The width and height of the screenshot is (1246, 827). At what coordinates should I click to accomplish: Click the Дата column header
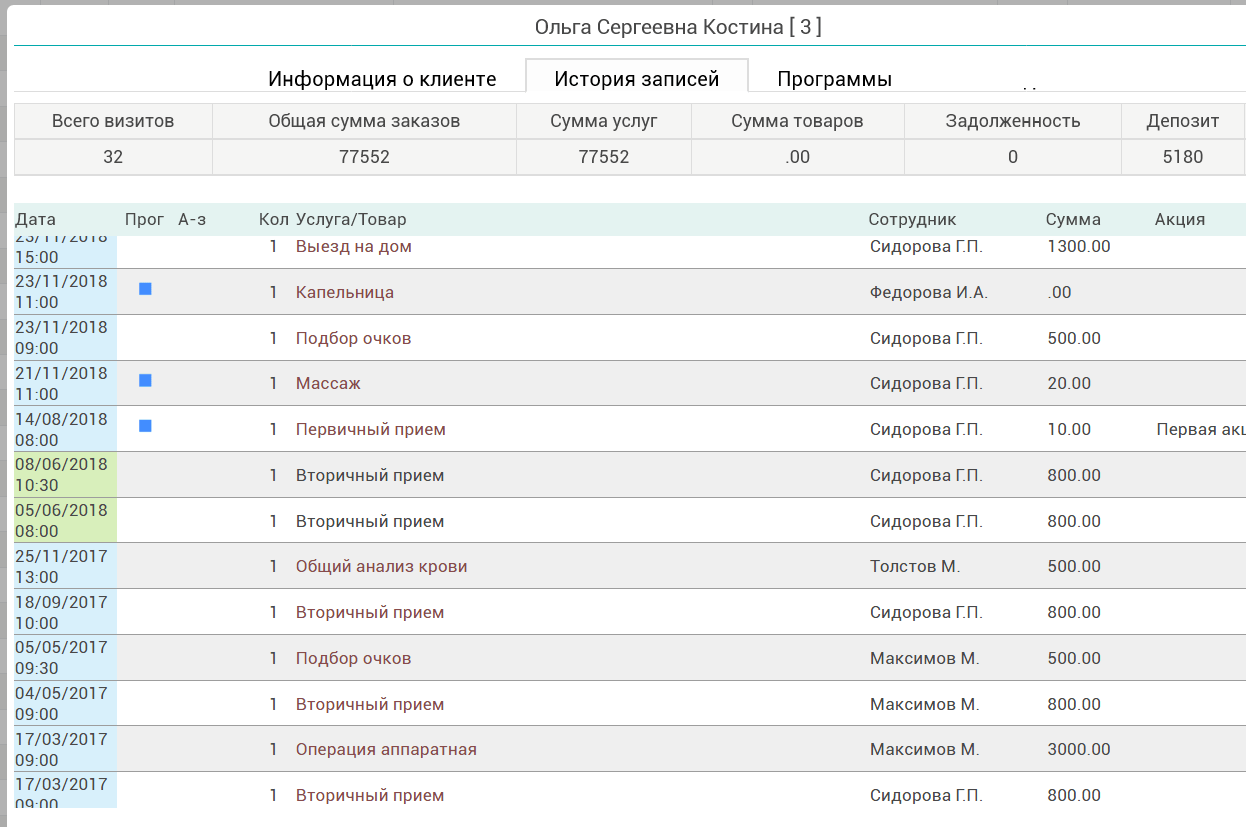[x=36, y=219]
